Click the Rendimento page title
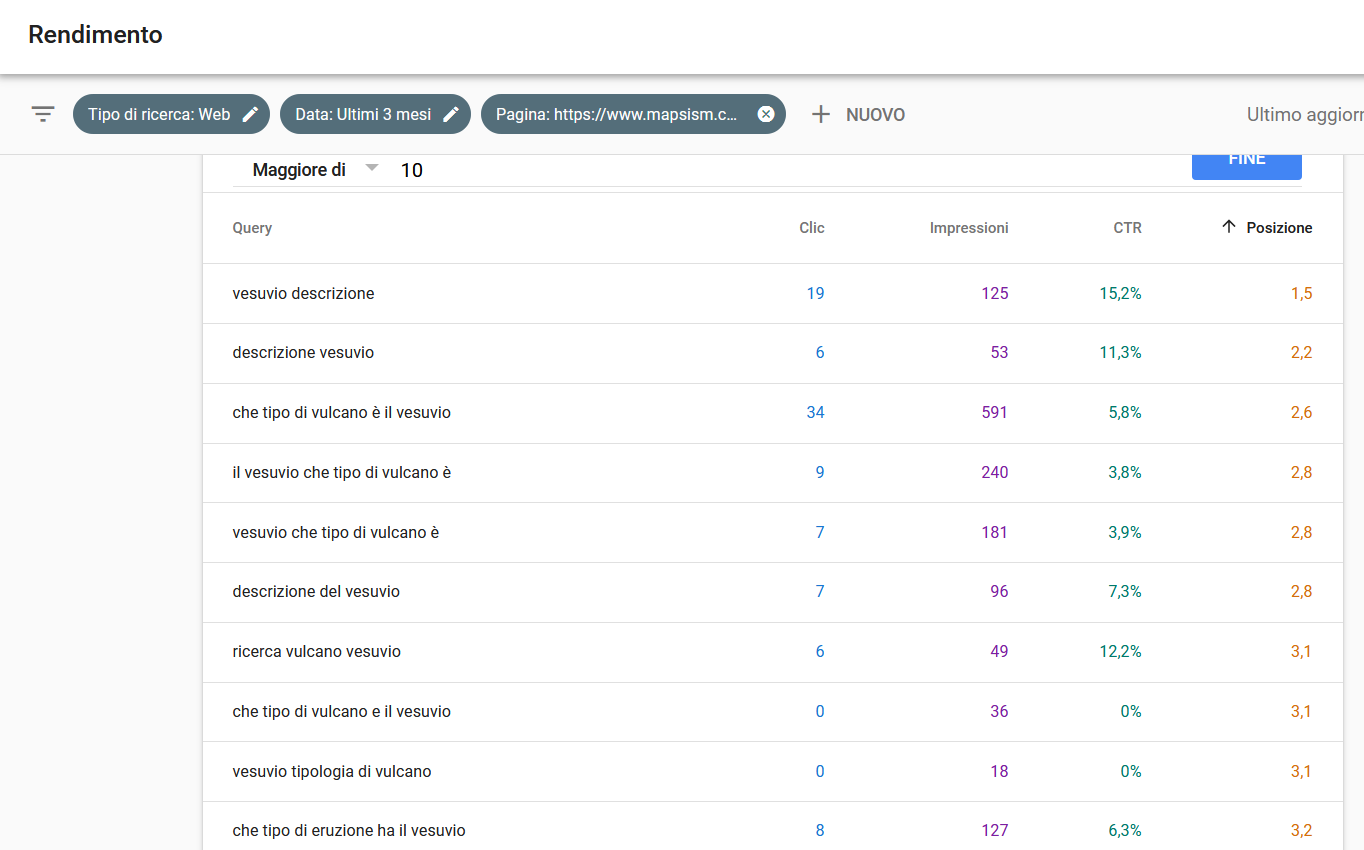This screenshot has width=1364, height=850. coord(95,34)
